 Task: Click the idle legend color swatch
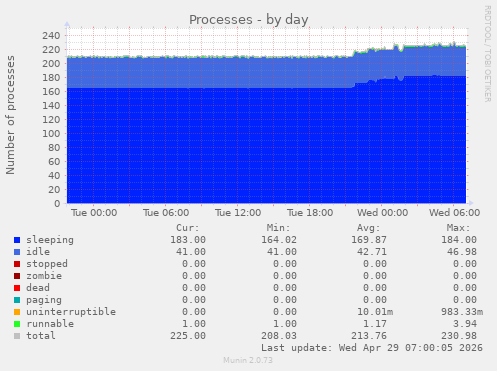click(17, 252)
